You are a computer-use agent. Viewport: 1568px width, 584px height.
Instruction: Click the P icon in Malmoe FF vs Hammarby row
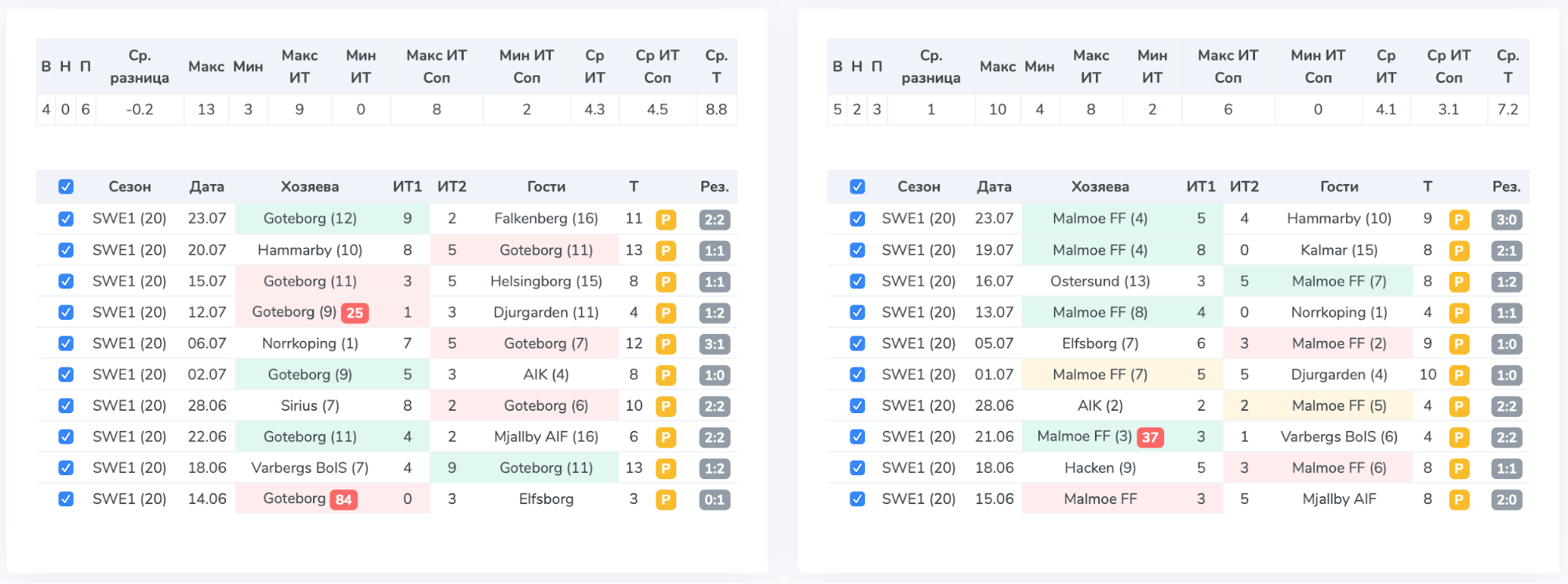(1459, 219)
